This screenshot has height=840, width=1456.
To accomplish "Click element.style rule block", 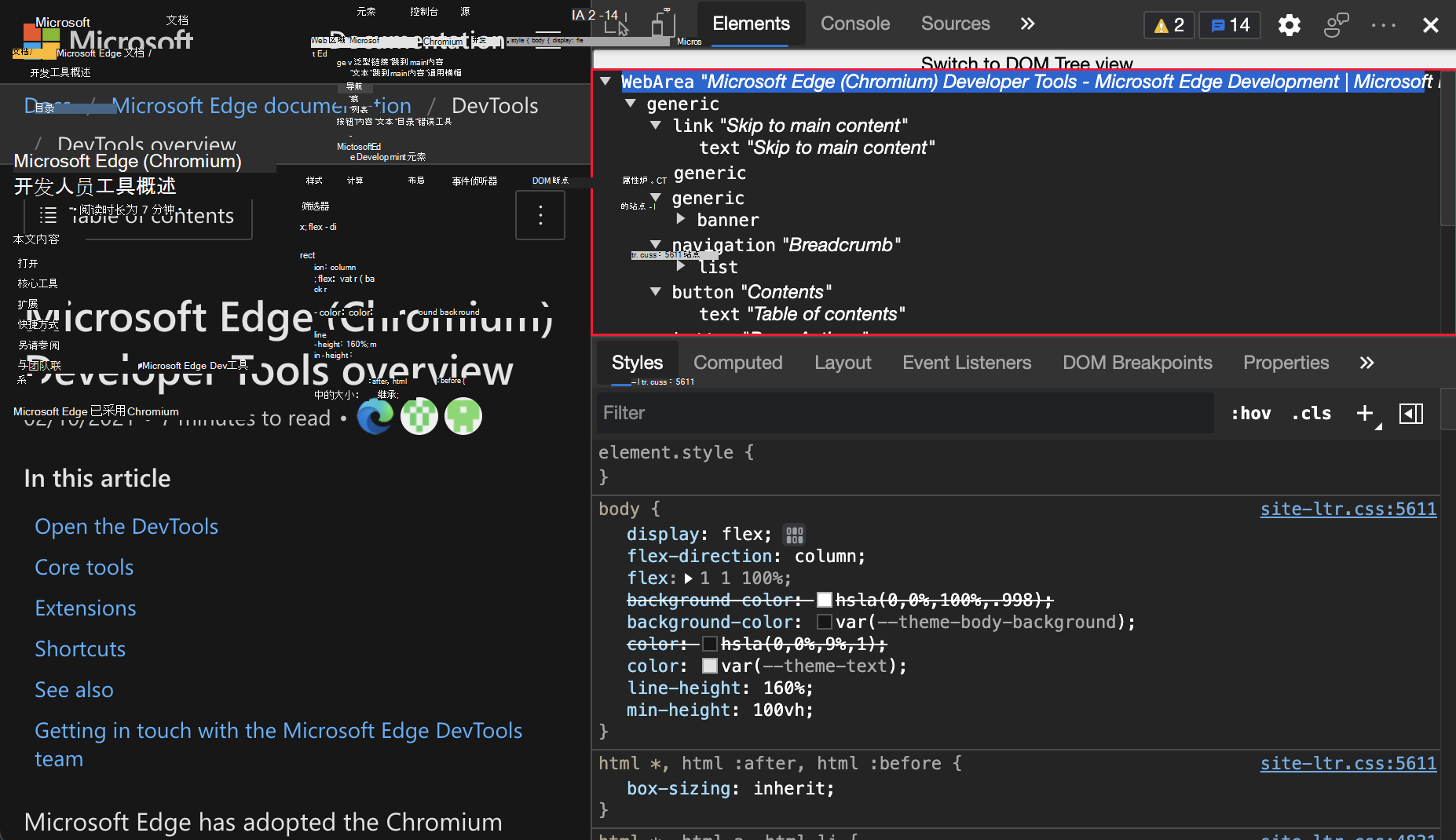I will (1016, 464).
